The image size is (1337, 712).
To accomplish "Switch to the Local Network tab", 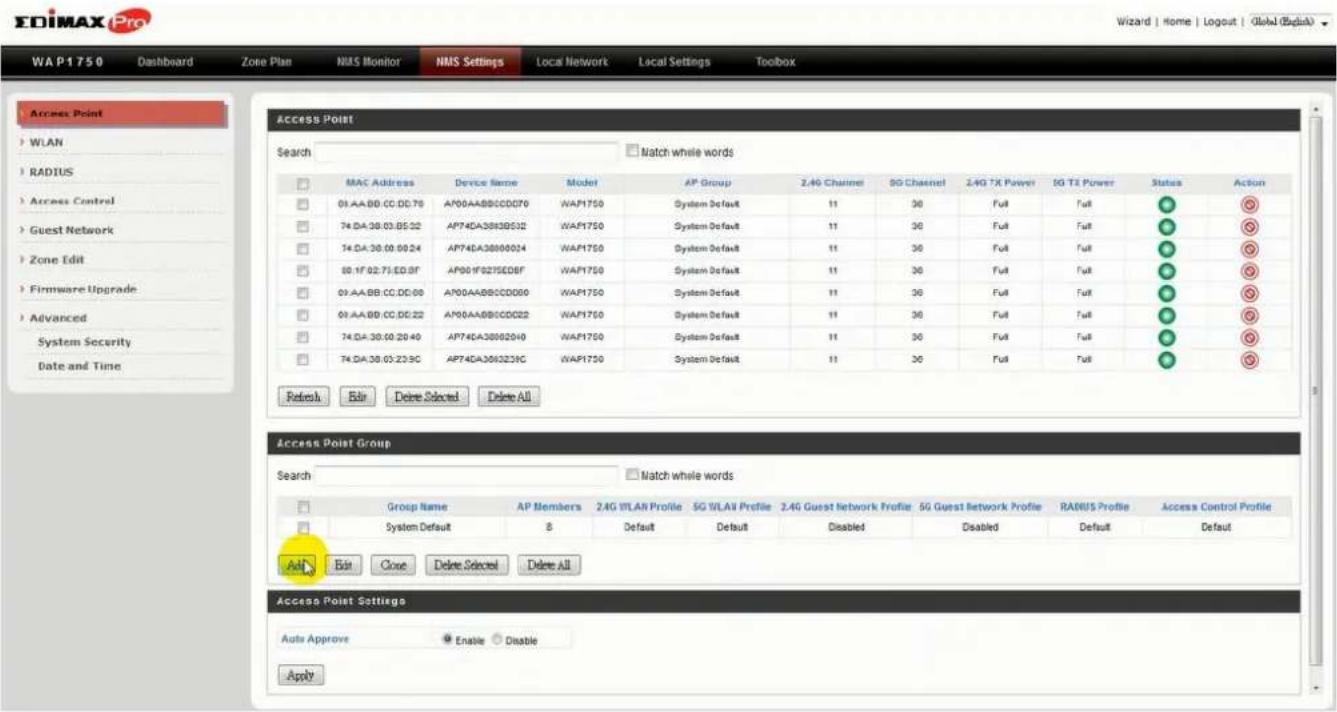I will (572, 62).
